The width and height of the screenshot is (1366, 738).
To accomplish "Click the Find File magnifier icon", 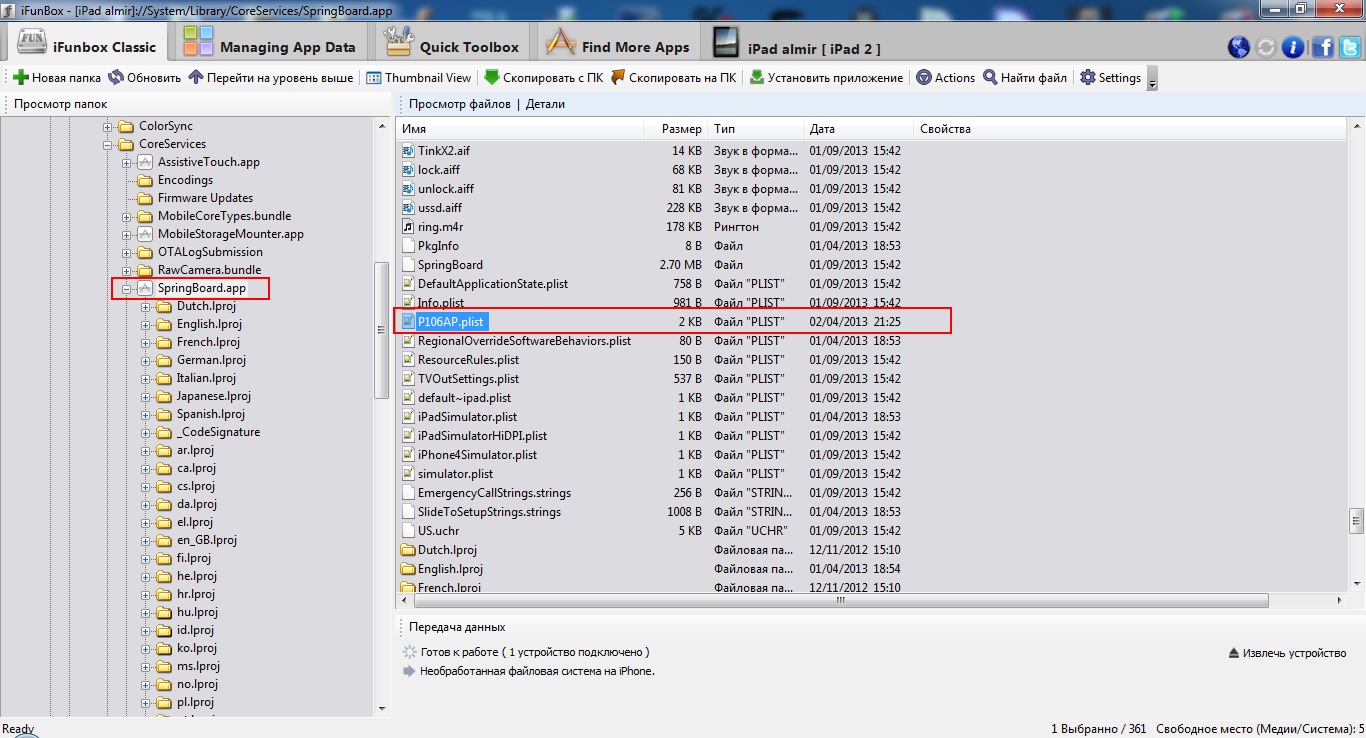I will pyautogui.click(x=990, y=77).
